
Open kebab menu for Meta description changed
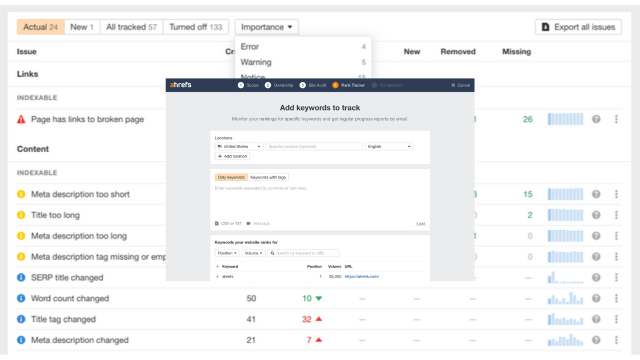click(616, 340)
